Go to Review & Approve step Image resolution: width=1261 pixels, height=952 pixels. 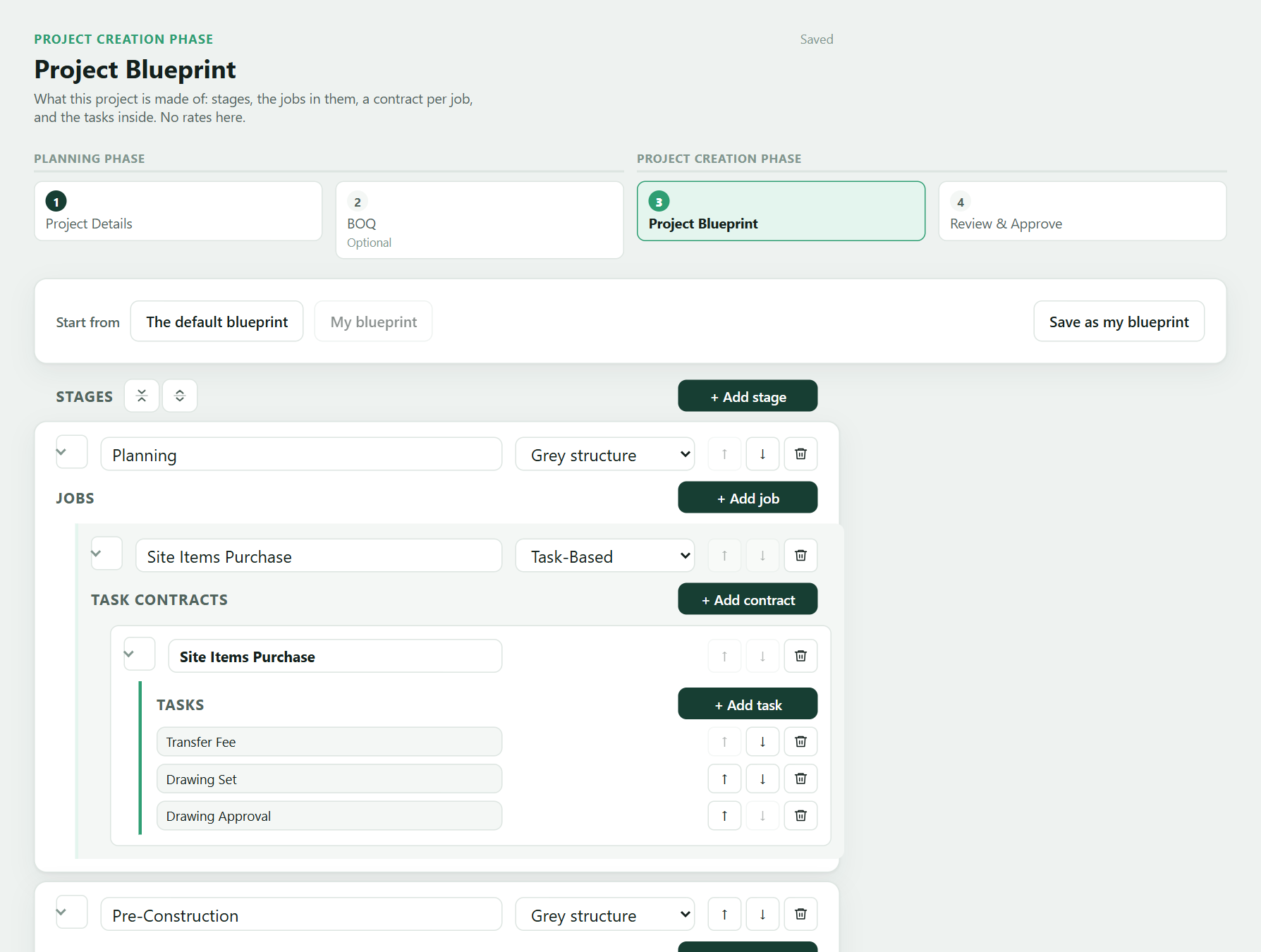click(1083, 211)
